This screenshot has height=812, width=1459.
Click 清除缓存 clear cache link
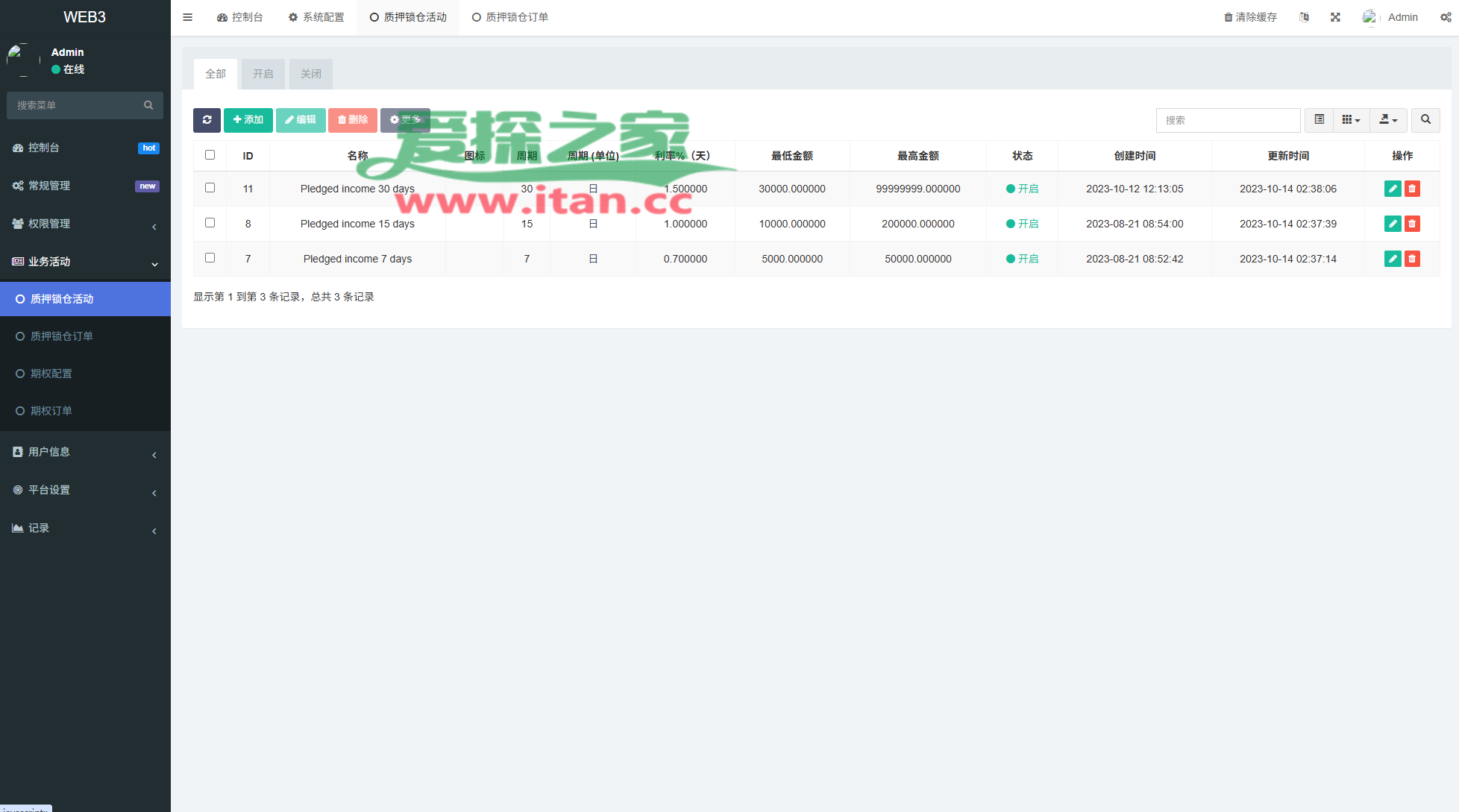pos(1250,17)
